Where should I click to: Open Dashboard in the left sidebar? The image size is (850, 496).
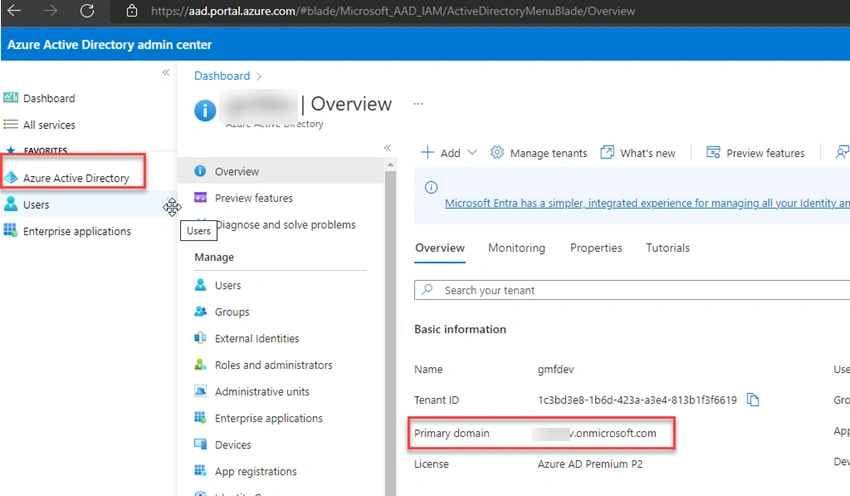49,98
